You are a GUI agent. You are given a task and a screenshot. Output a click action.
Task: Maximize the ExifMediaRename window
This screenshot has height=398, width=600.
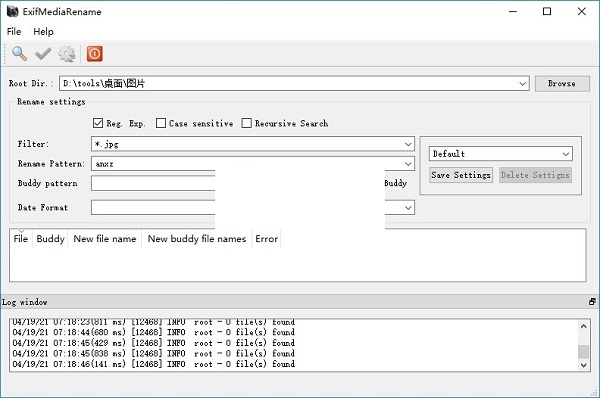pos(547,11)
